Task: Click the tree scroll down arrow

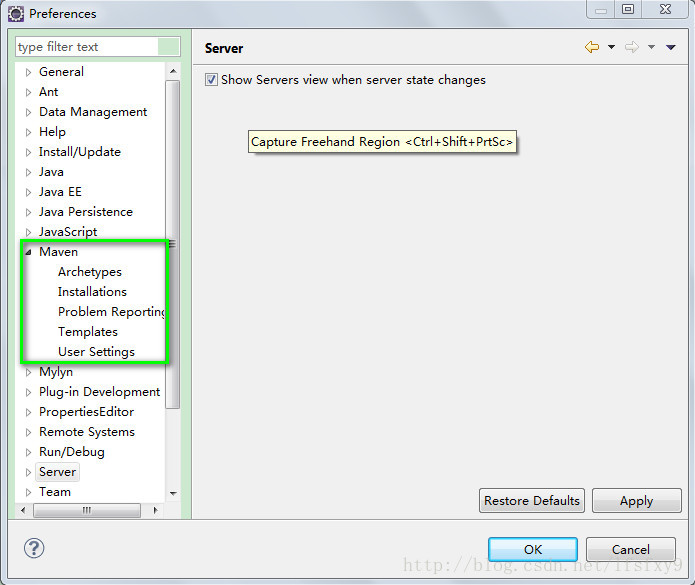Action: [173, 493]
